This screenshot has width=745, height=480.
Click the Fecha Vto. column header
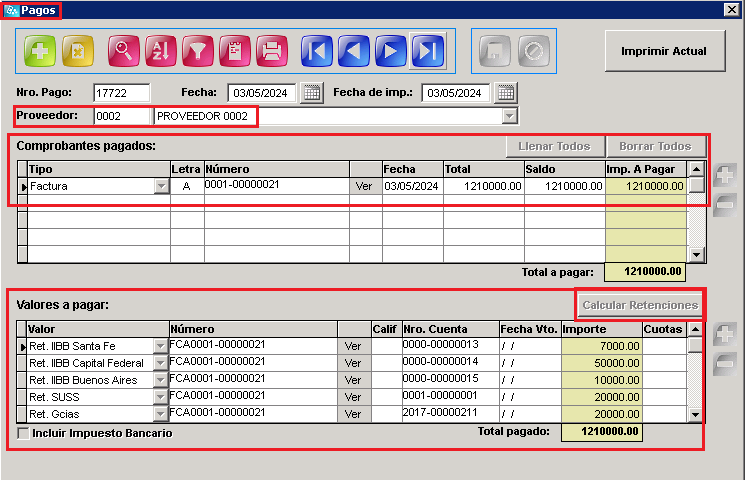point(530,329)
